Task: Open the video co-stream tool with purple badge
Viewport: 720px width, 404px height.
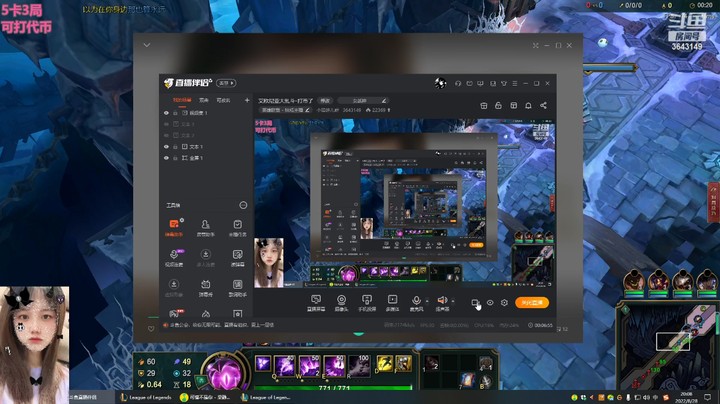Action: point(174,258)
